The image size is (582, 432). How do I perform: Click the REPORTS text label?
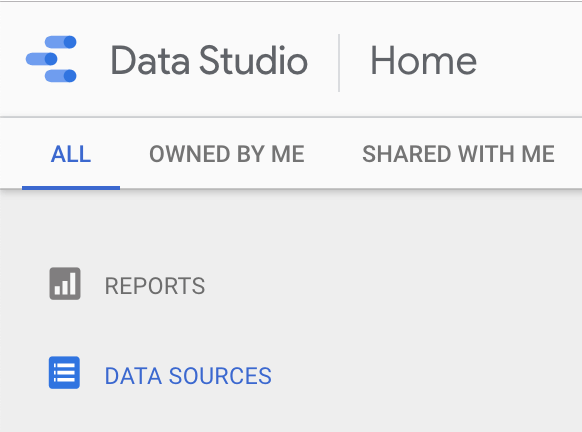[x=155, y=286]
